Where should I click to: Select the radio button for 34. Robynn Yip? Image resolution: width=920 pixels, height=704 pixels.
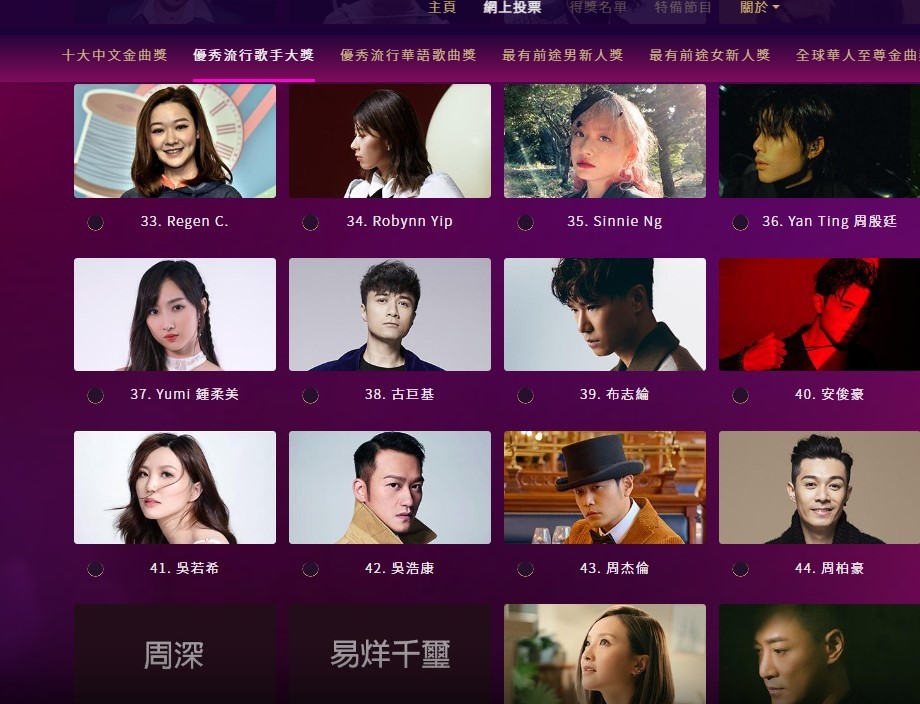coord(310,222)
